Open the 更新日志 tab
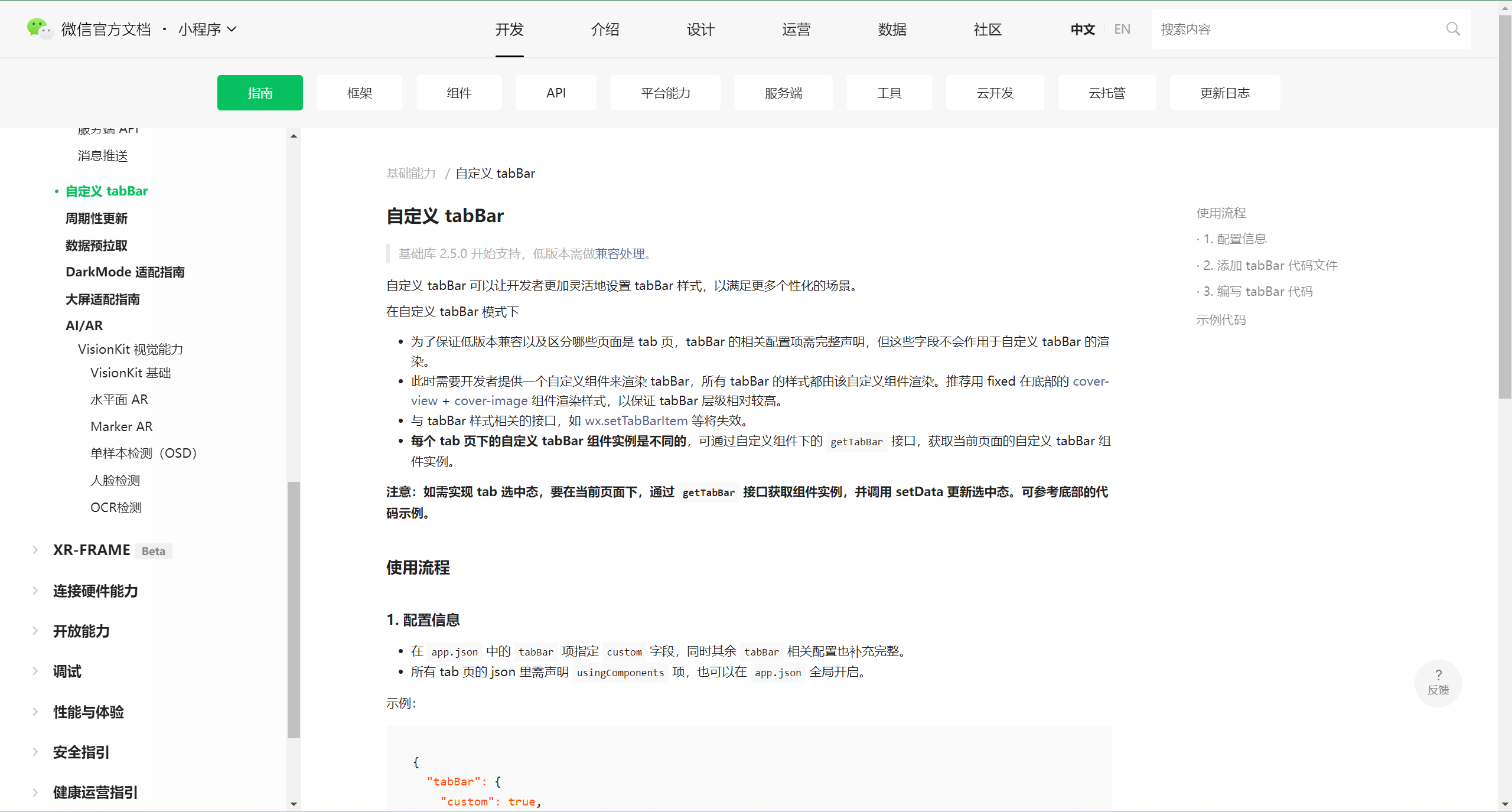Viewport: 1512px width, 812px height. tap(1225, 93)
